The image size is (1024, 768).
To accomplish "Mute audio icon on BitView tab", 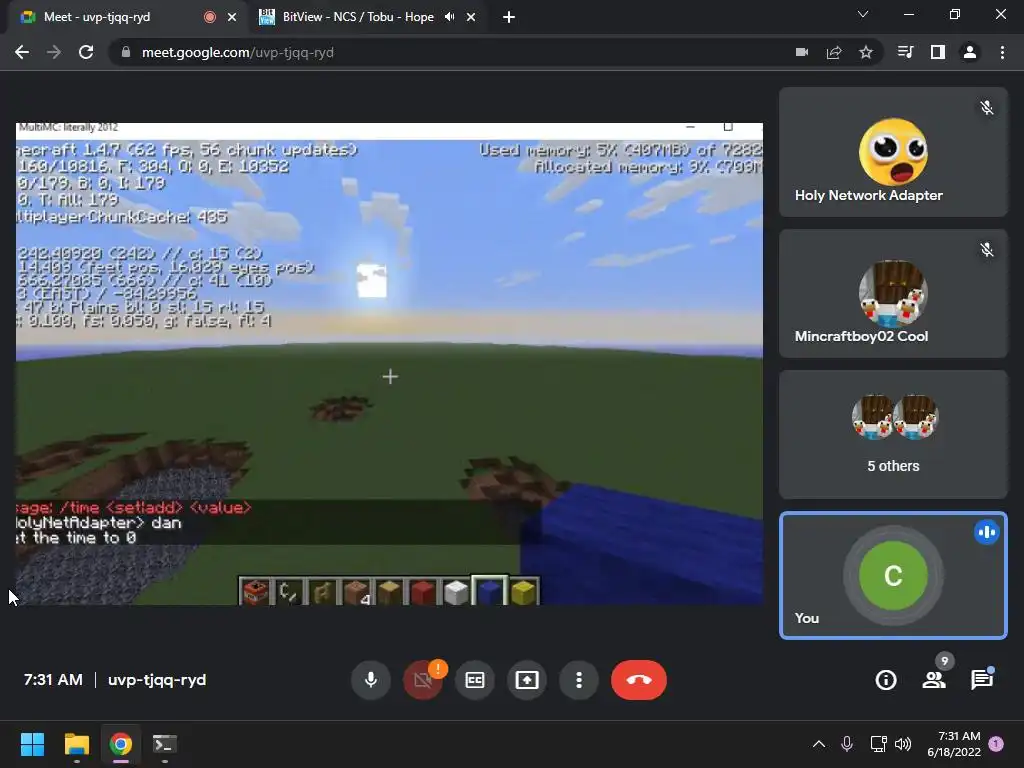I will pyautogui.click(x=449, y=17).
